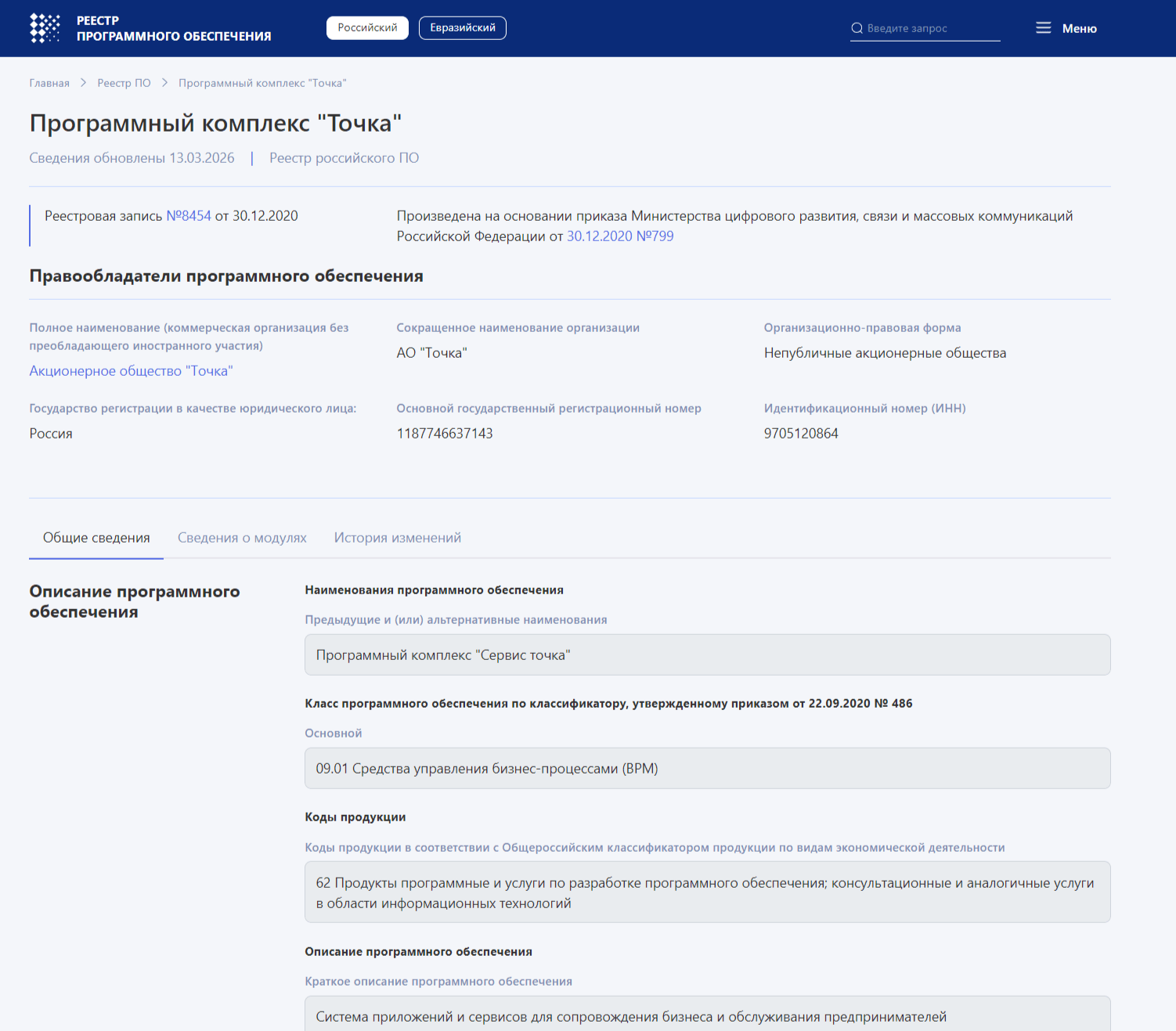Click the product code 62 field

pos(707,892)
